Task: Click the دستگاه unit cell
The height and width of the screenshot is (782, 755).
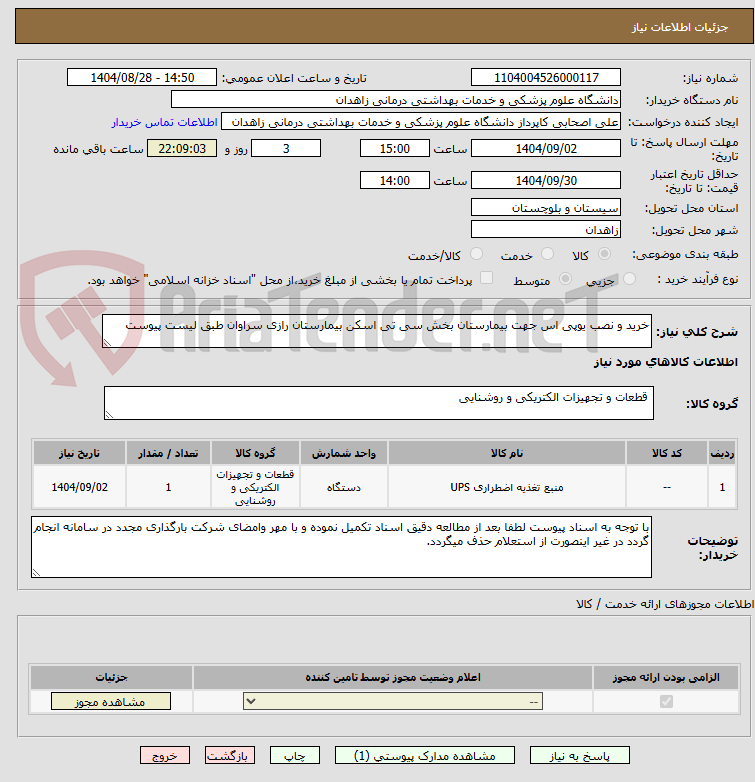Action: [x=344, y=487]
